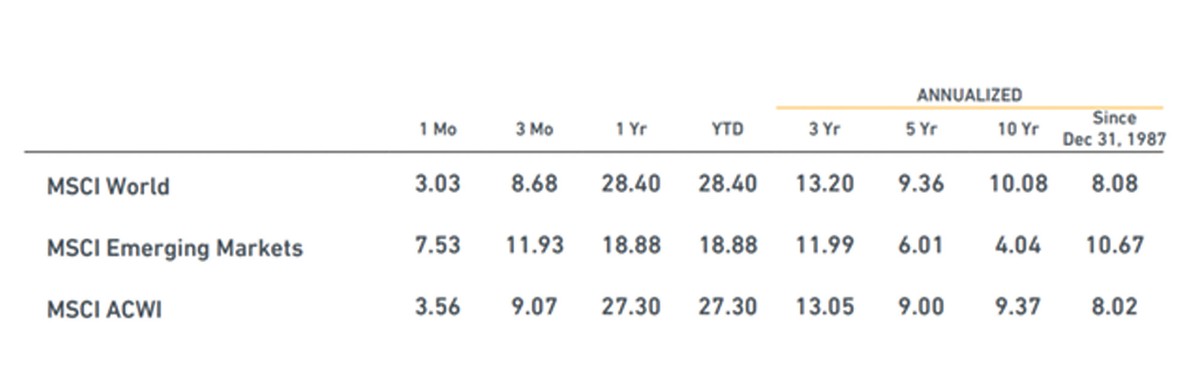
Task: Click MSCI World 1 Yr value 28.40
Action: 630,184
